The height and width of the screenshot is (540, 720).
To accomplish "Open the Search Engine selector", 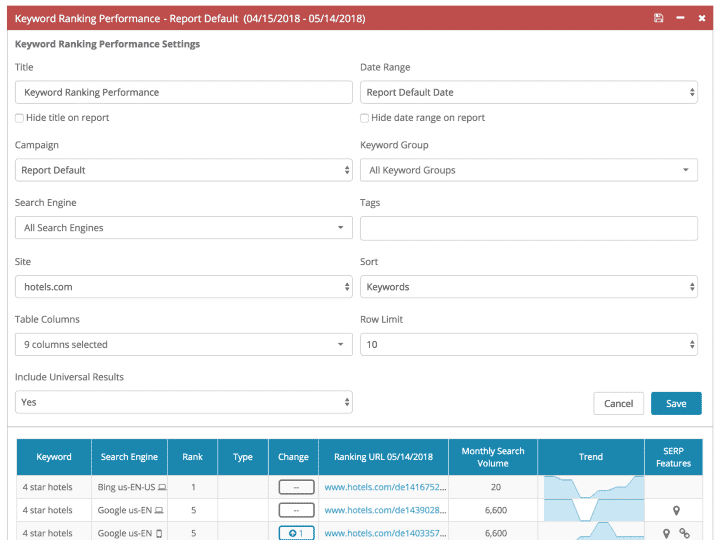I will pyautogui.click(x=183, y=228).
